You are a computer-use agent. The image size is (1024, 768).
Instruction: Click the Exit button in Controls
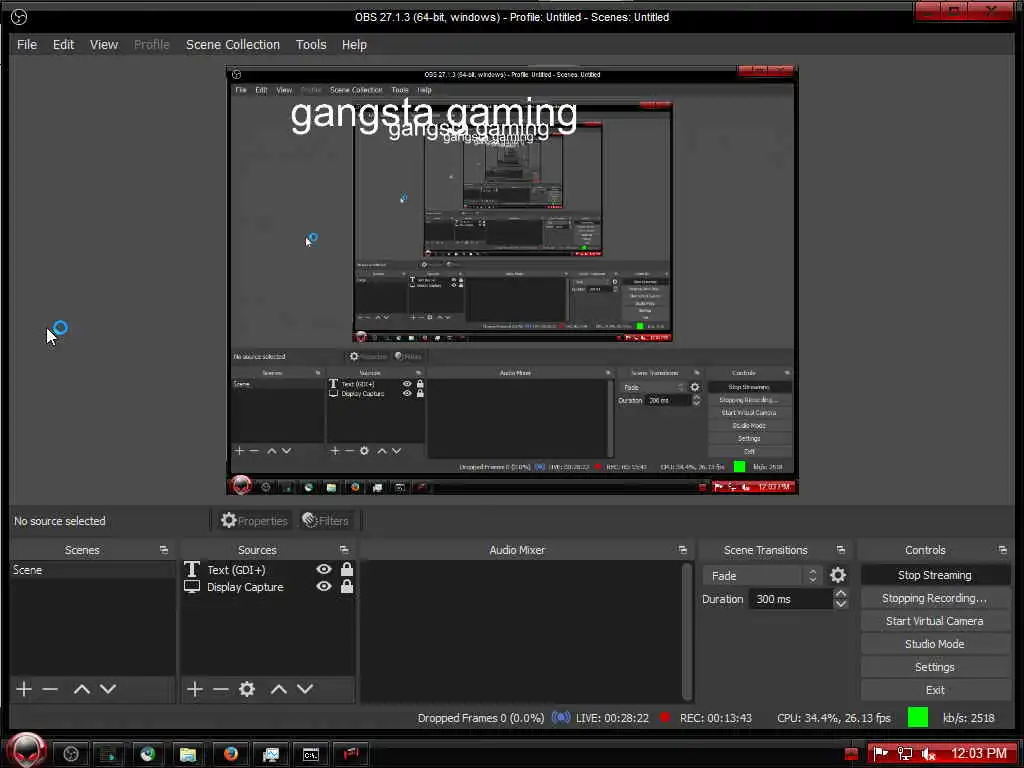click(x=935, y=690)
